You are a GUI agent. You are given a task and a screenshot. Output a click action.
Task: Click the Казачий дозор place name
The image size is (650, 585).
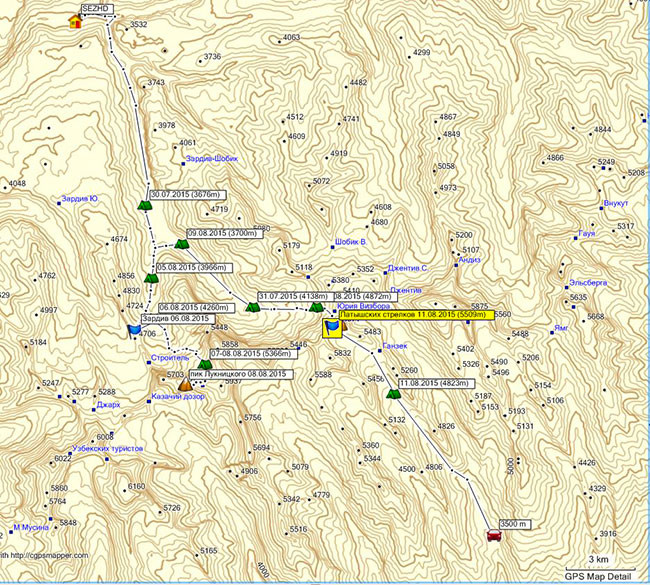click(x=178, y=396)
